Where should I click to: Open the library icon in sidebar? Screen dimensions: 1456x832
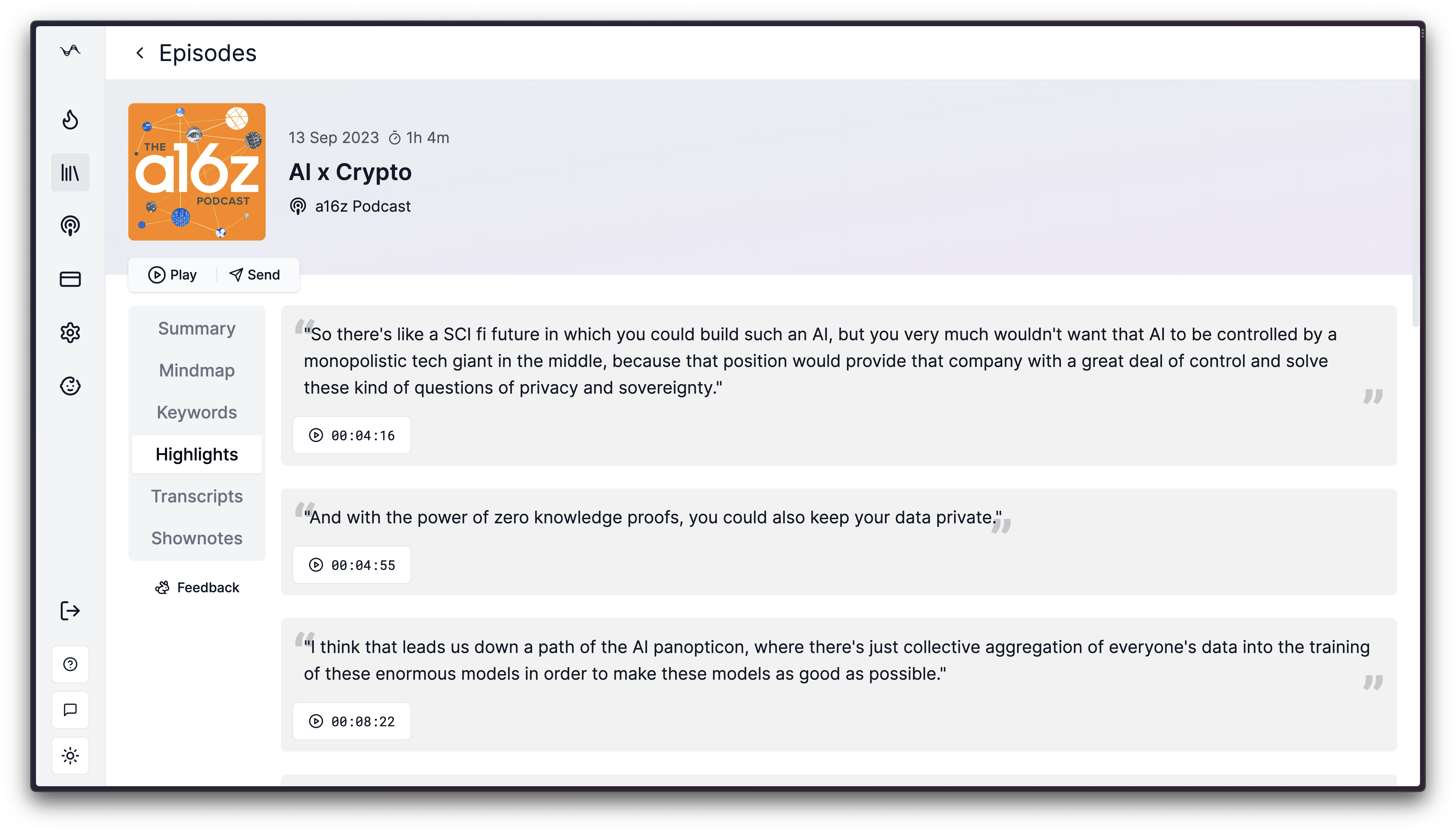(x=70, y=172)
